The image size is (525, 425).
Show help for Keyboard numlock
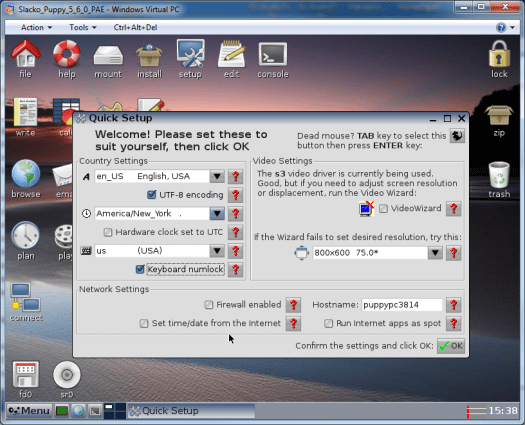tap(235, 270)
